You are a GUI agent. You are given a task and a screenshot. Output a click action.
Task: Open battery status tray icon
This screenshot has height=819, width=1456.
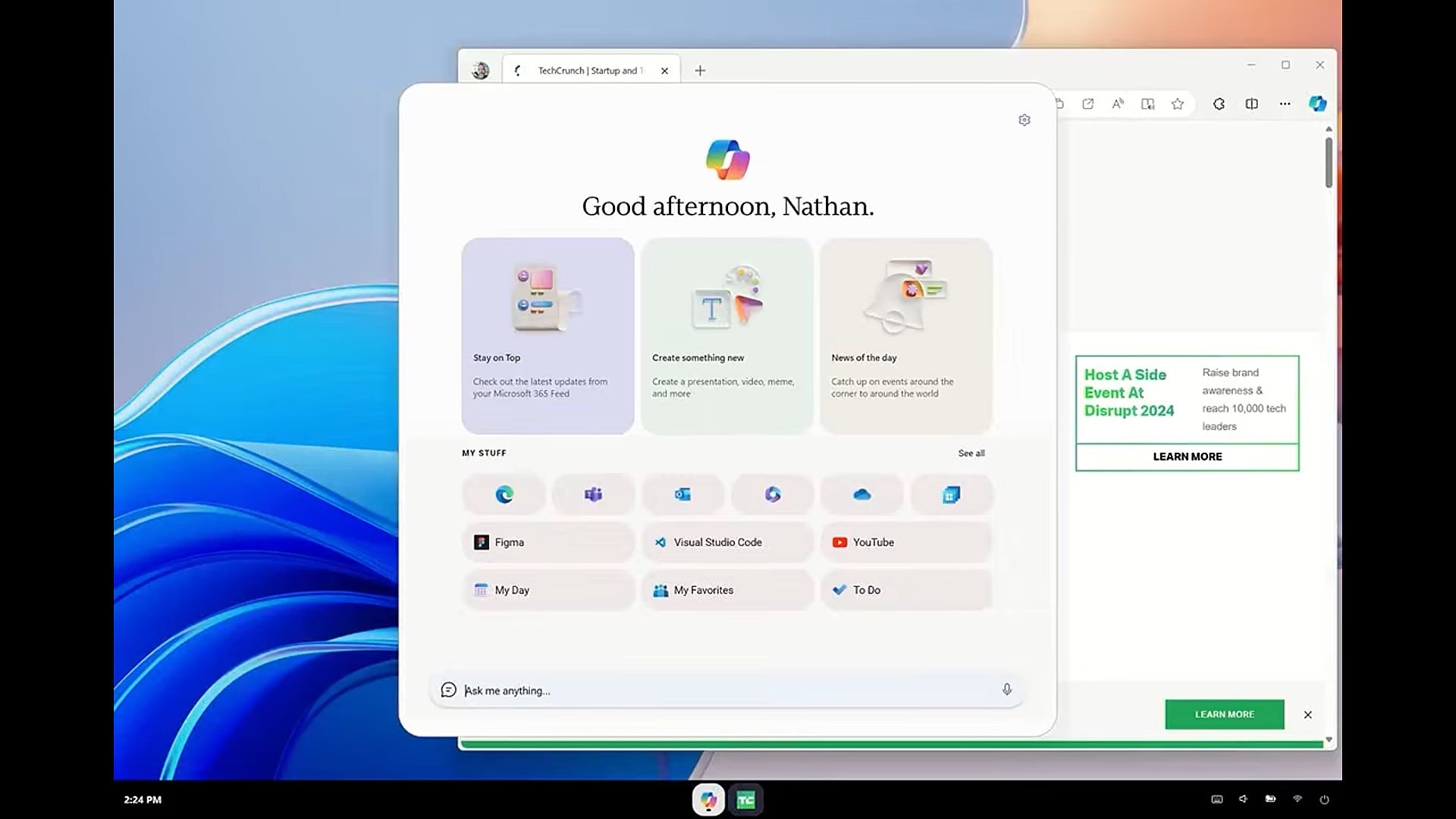(1270, 799)
